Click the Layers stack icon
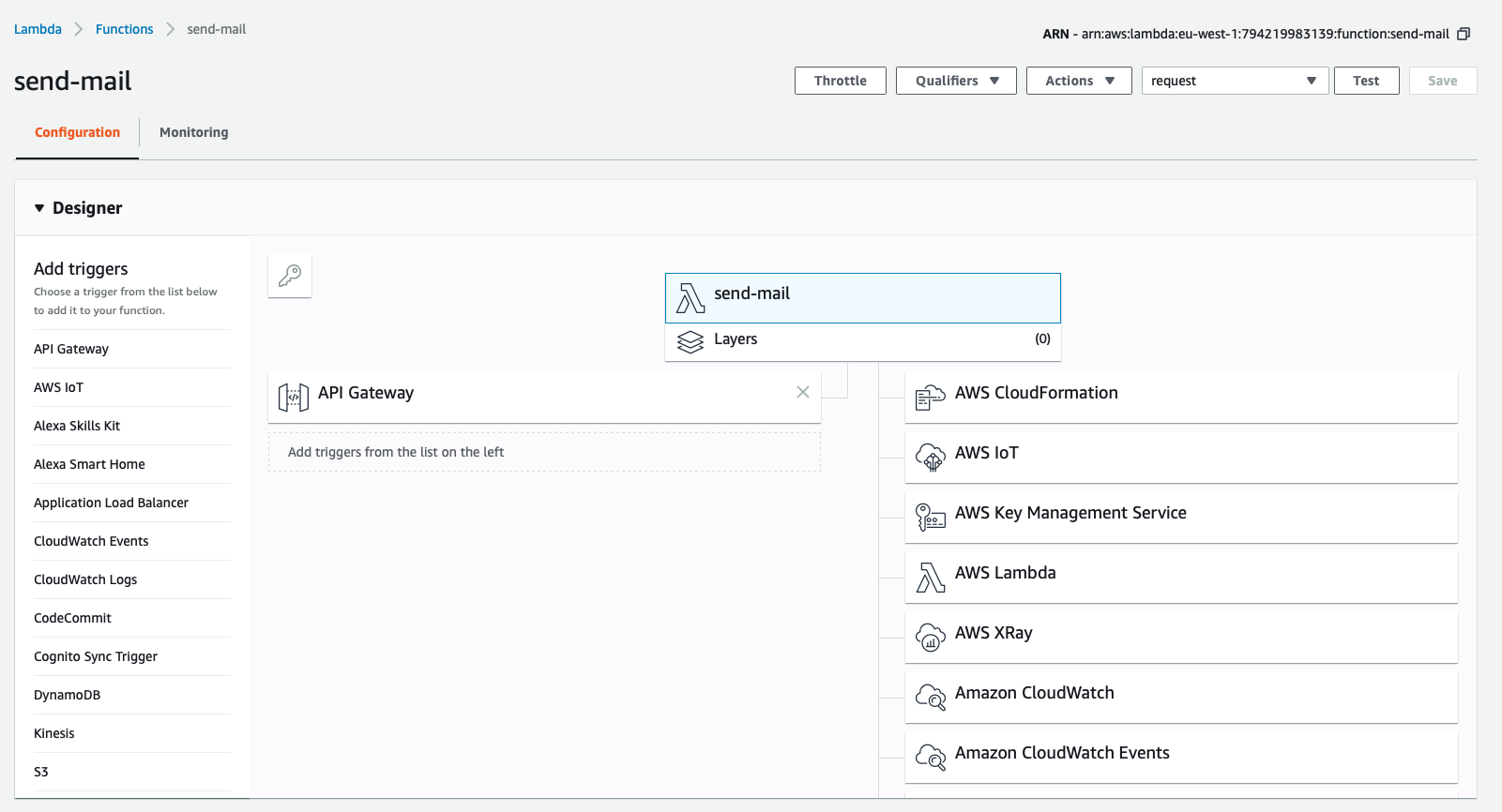Viewport: 1502px width, 812px height. (690, 342)
